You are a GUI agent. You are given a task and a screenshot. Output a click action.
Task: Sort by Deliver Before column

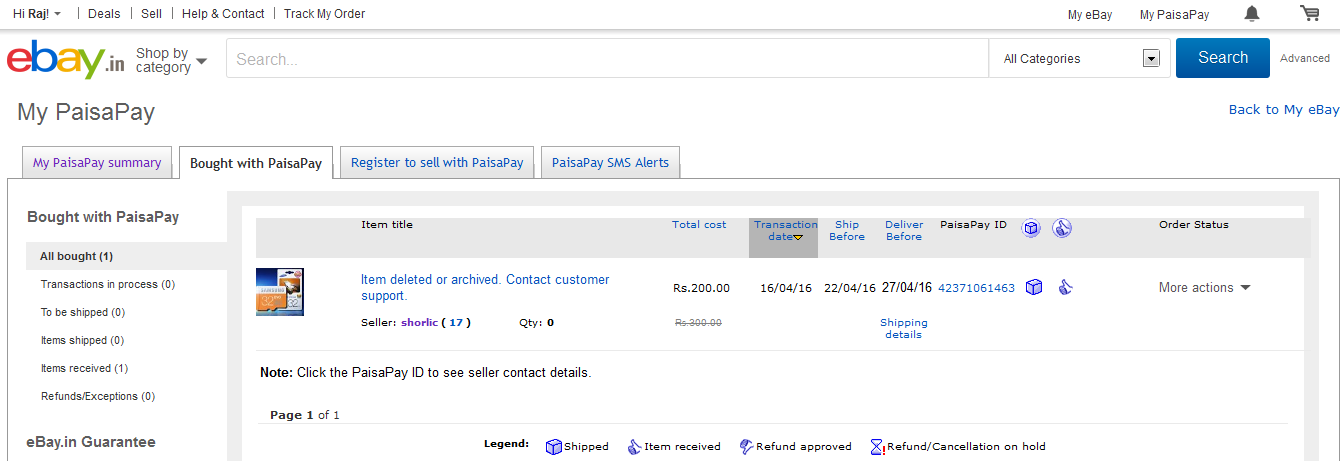pyautogui.click(x=904, y=231)
